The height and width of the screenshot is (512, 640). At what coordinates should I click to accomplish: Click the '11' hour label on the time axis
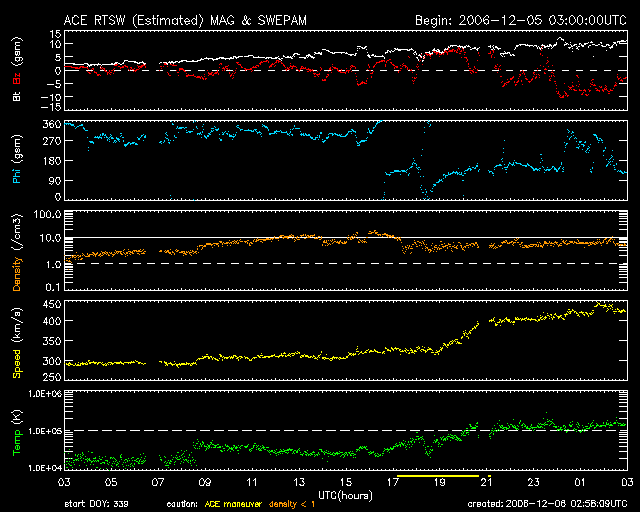[252, 483]
